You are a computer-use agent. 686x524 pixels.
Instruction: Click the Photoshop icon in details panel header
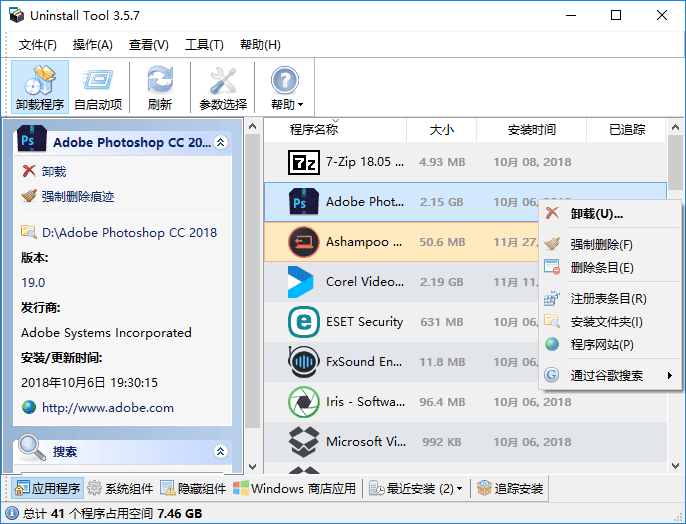click(32, 139)
